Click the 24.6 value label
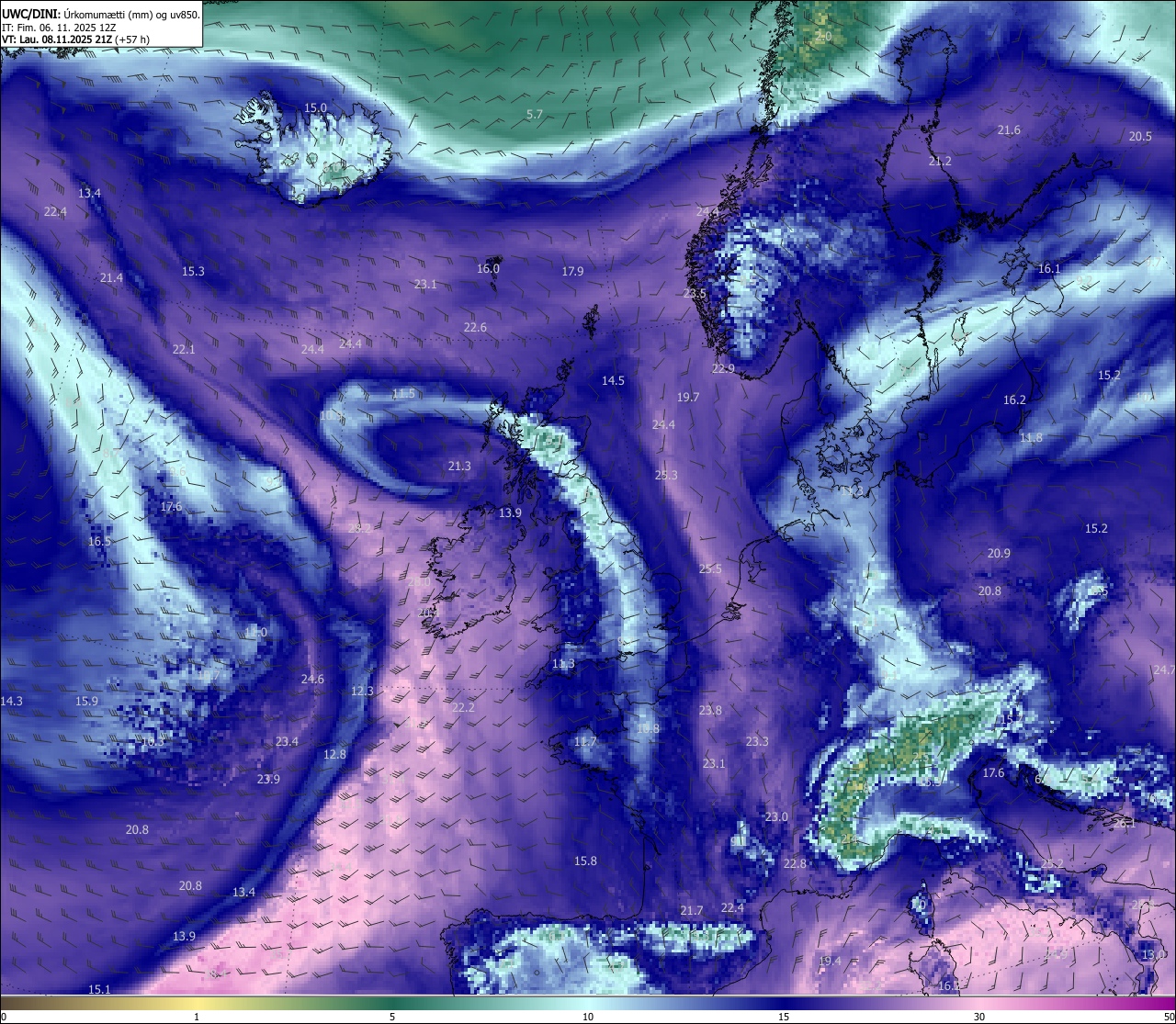Image resolution: width=1176 pixels, height=1024 pixels. 312,679
